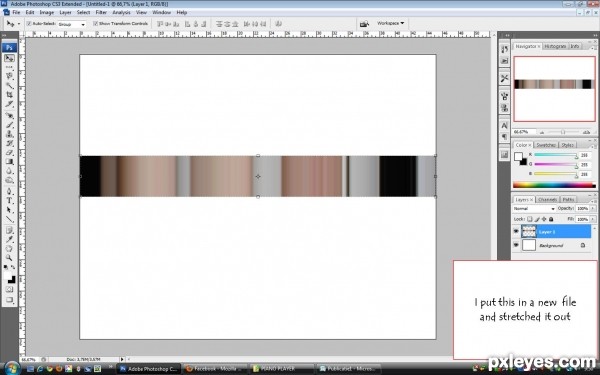Pick a color from the spectrum ramp
Screen dimensions: 600x375
point(554,185)
